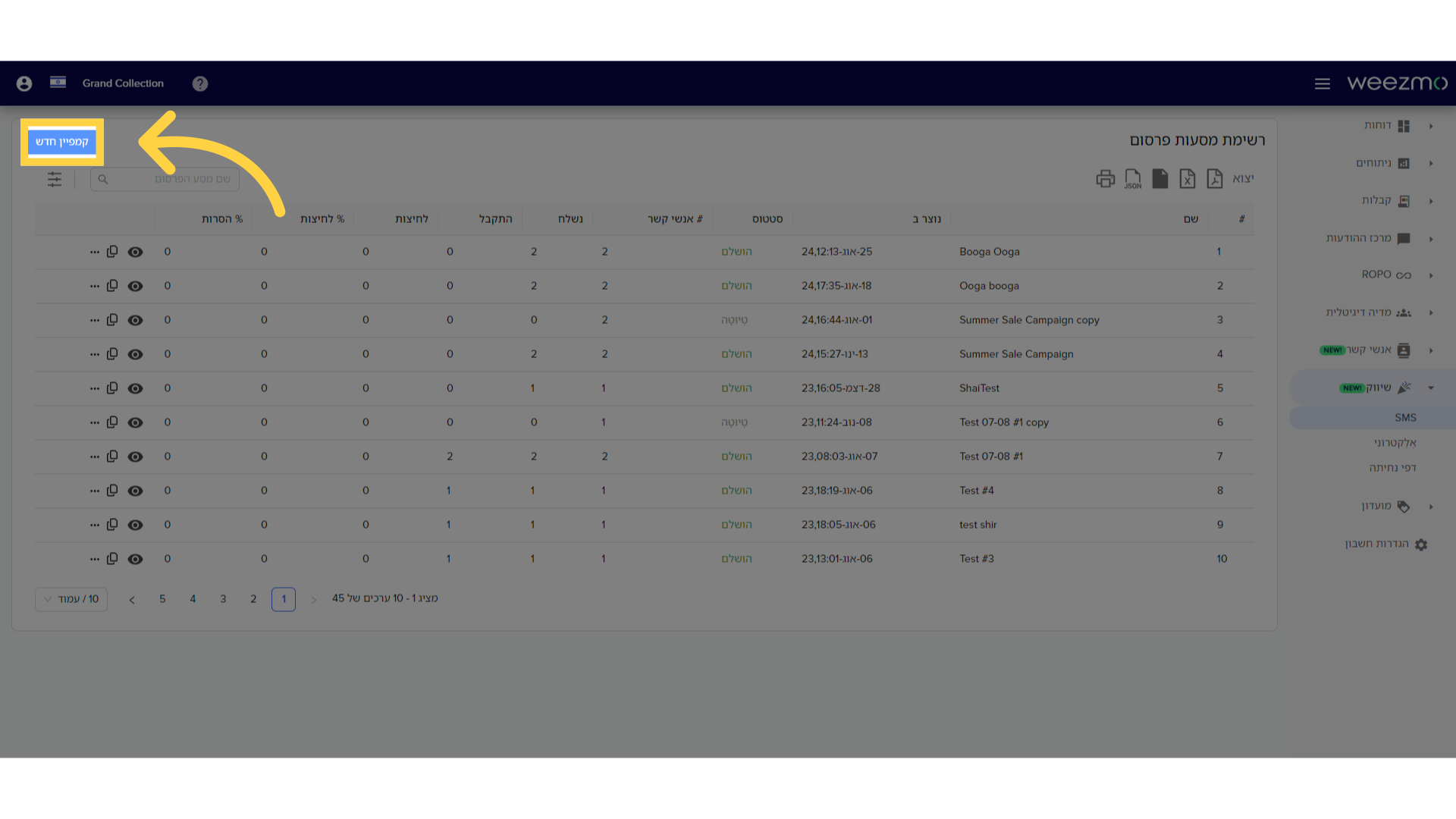Screen dimensions: 1456x819
Task: Export the list to Excel
Action: [1188, 179]
